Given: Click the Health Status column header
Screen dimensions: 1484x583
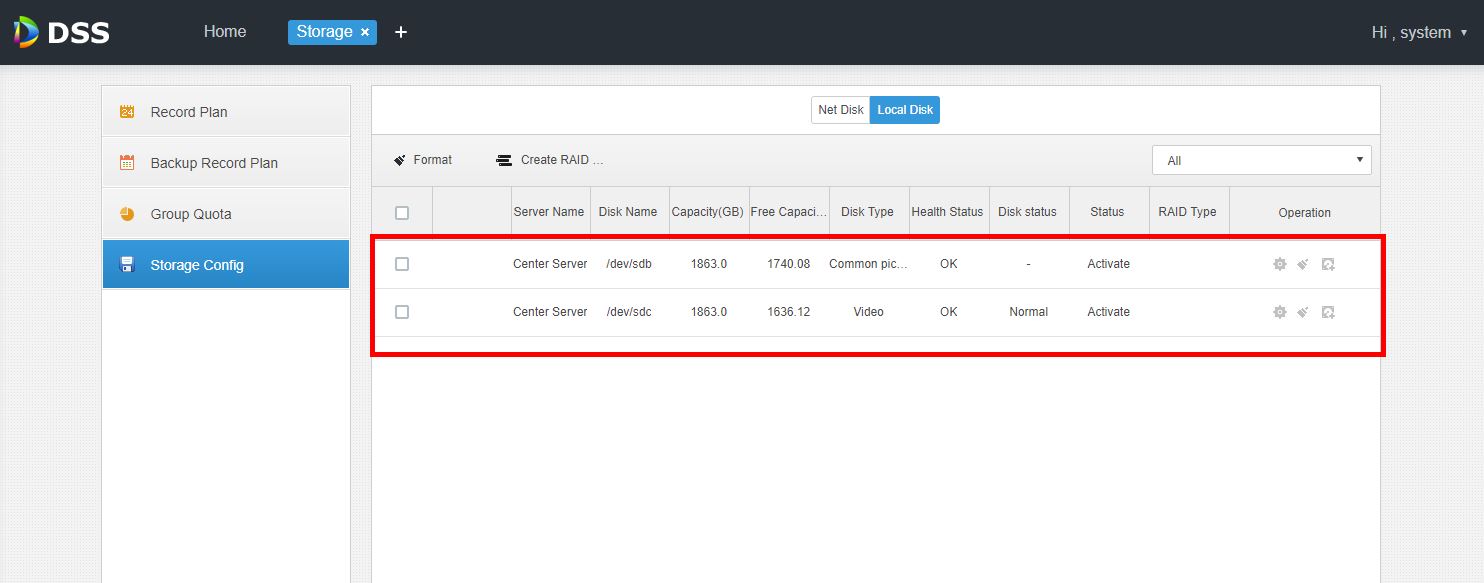Looking at the screenshot, I should coord(948,212).
